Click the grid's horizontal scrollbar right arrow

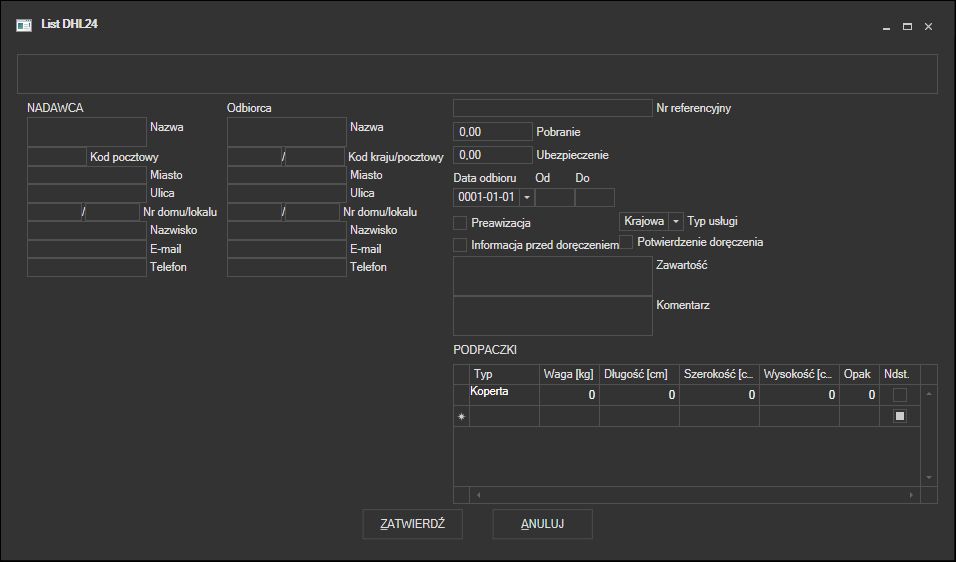coord(911,495)
